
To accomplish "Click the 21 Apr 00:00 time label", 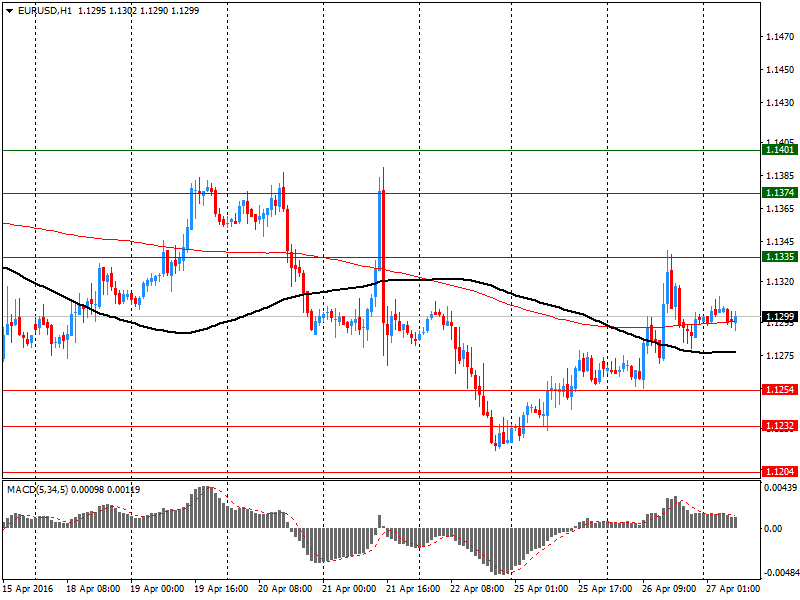I will tap(349, 589).
